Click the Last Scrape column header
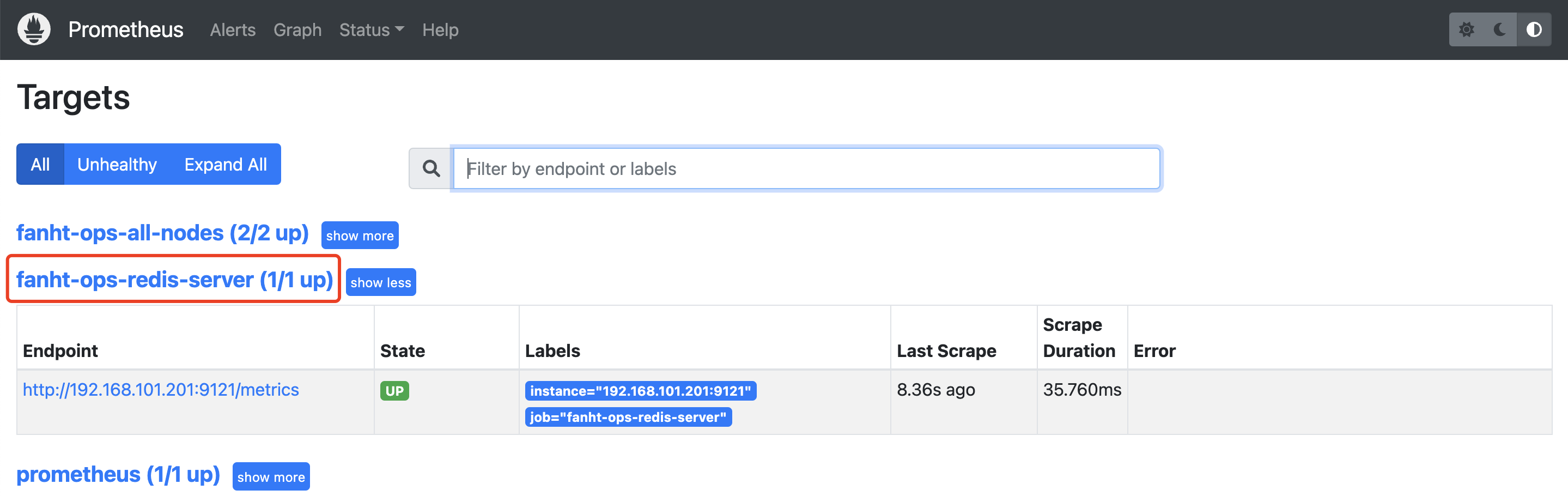This screenshot has width=1568, height=496. point(946,350)
